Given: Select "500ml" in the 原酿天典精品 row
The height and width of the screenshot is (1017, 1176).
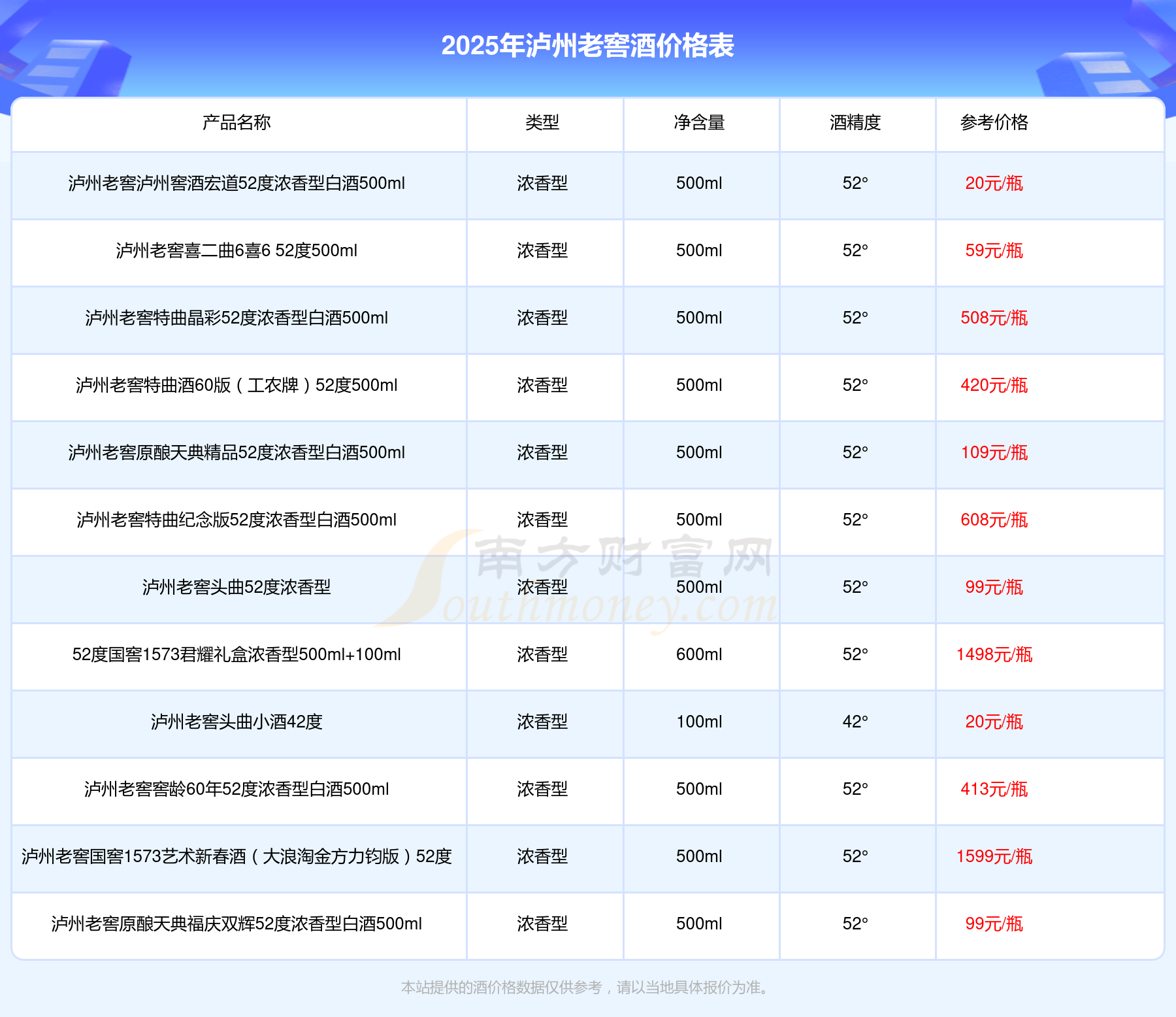Looking at the screenshot, I should pos(699,453).
